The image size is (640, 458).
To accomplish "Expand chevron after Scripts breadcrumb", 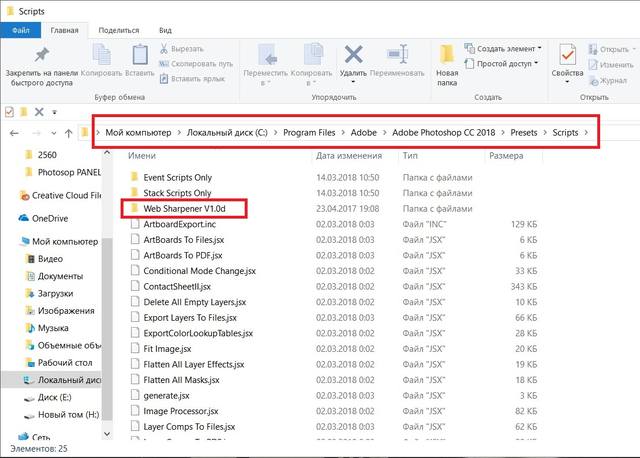I will pos(587,133).
